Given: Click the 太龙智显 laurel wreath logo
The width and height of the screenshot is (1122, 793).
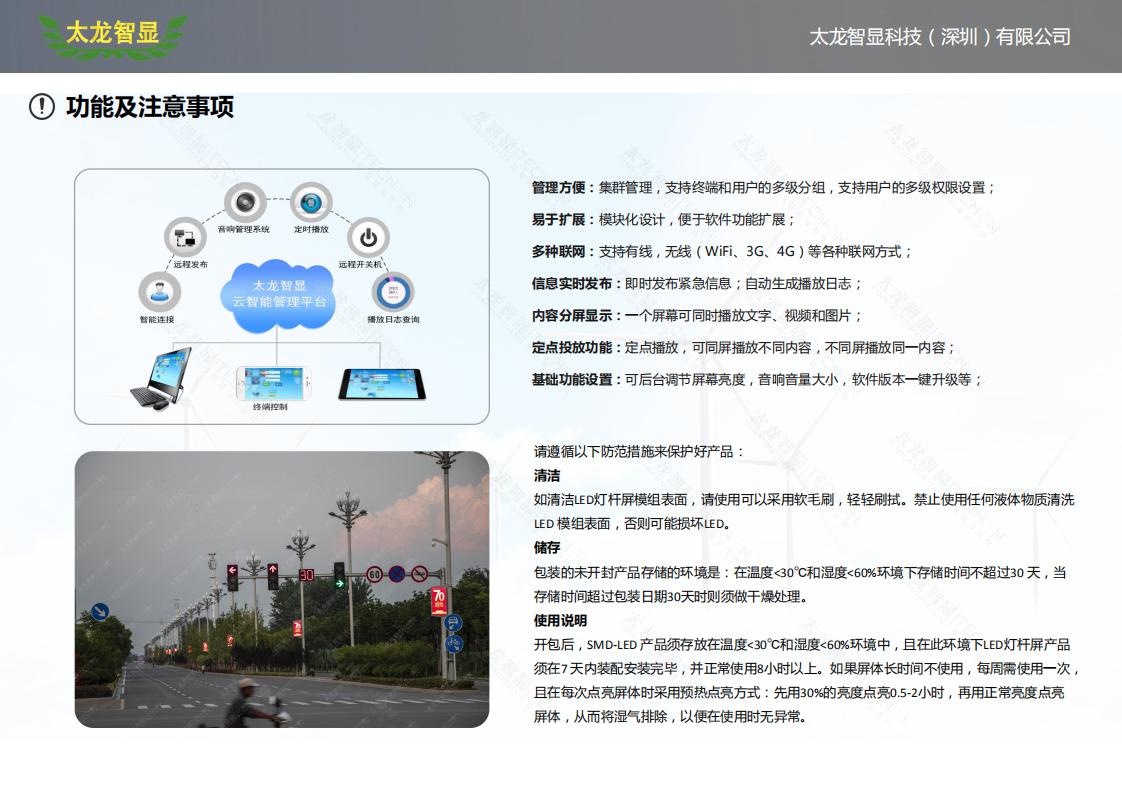Looking at the screenshot, I should 113,33.
